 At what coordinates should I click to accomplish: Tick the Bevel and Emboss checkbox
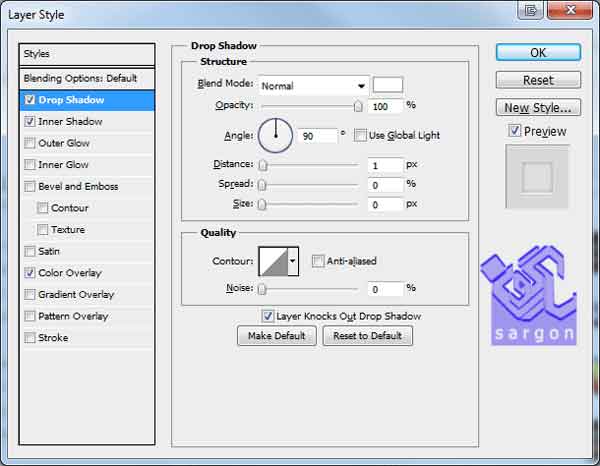click(30, 186)
